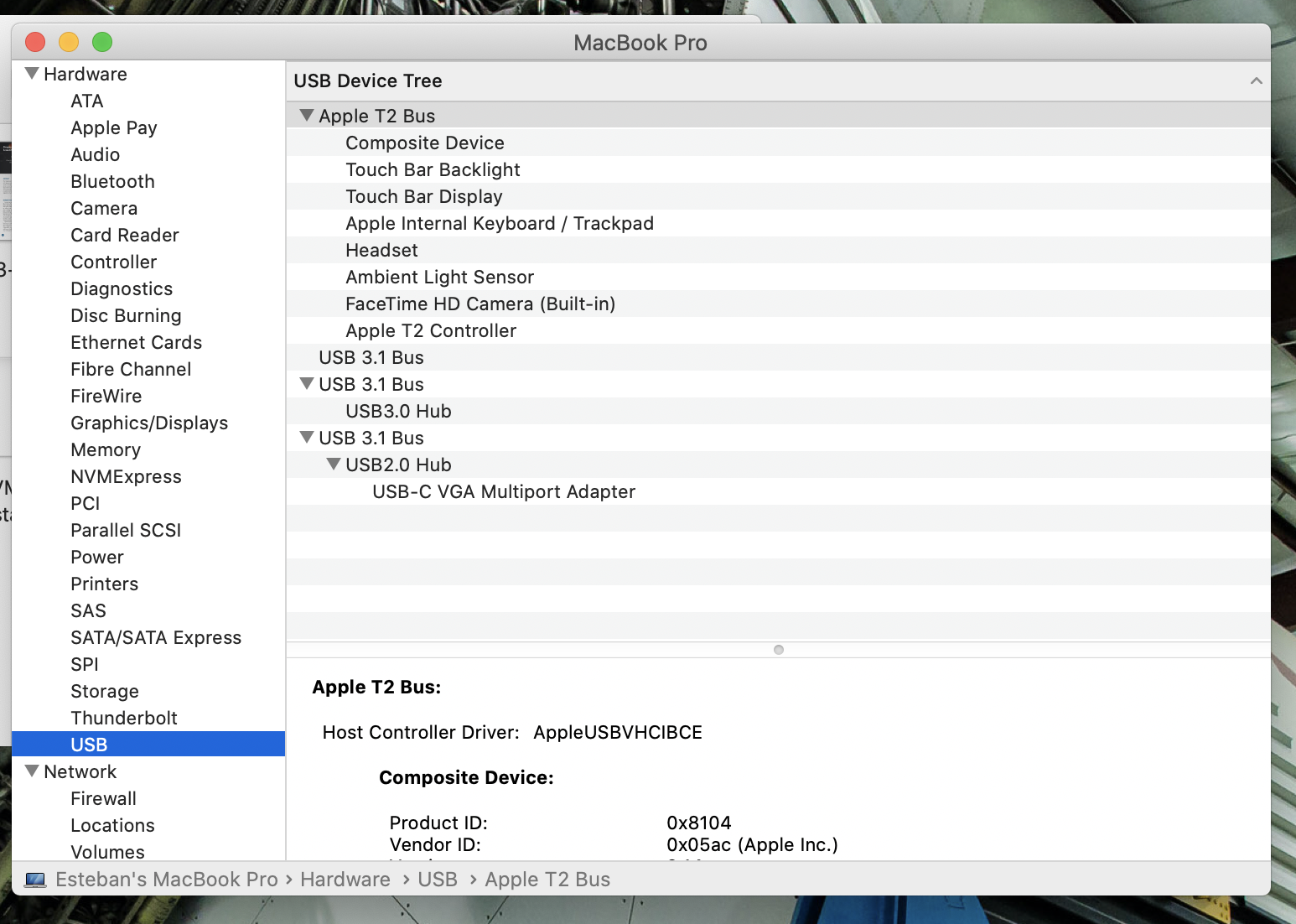
Task: Select NVMExpress entry
Action: [127, 476]
